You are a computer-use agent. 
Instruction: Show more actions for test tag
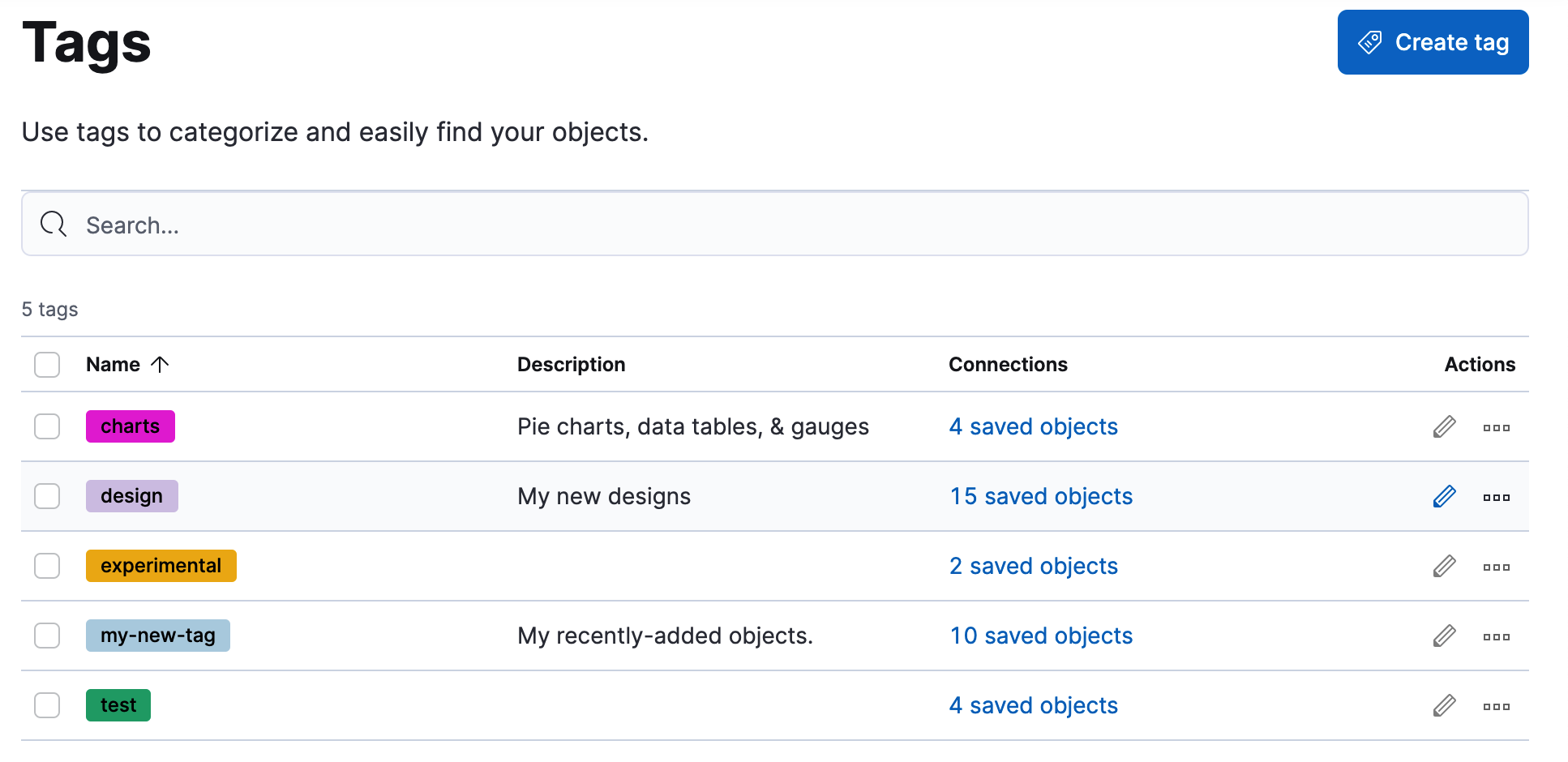pos(1496,706)
